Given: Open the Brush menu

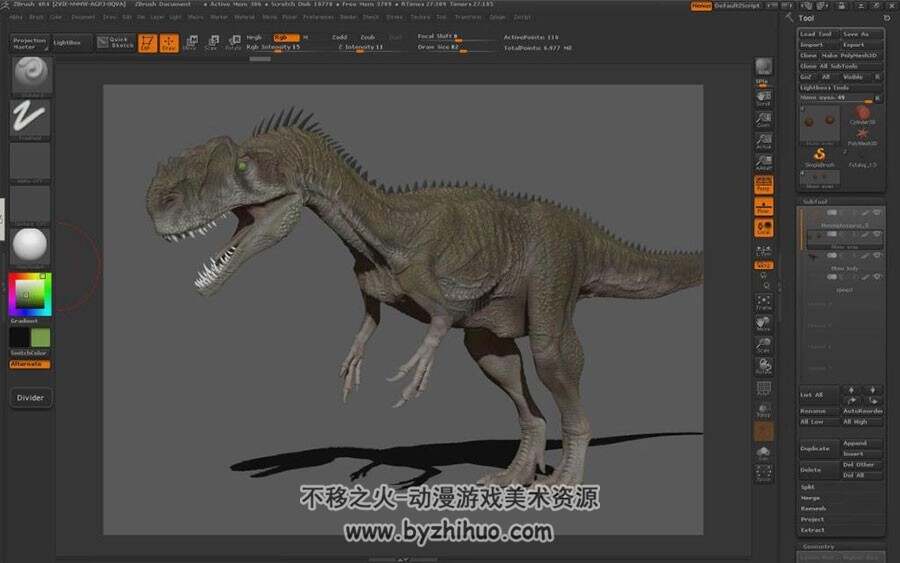Looking at the screenshot, I should point(36,17).
